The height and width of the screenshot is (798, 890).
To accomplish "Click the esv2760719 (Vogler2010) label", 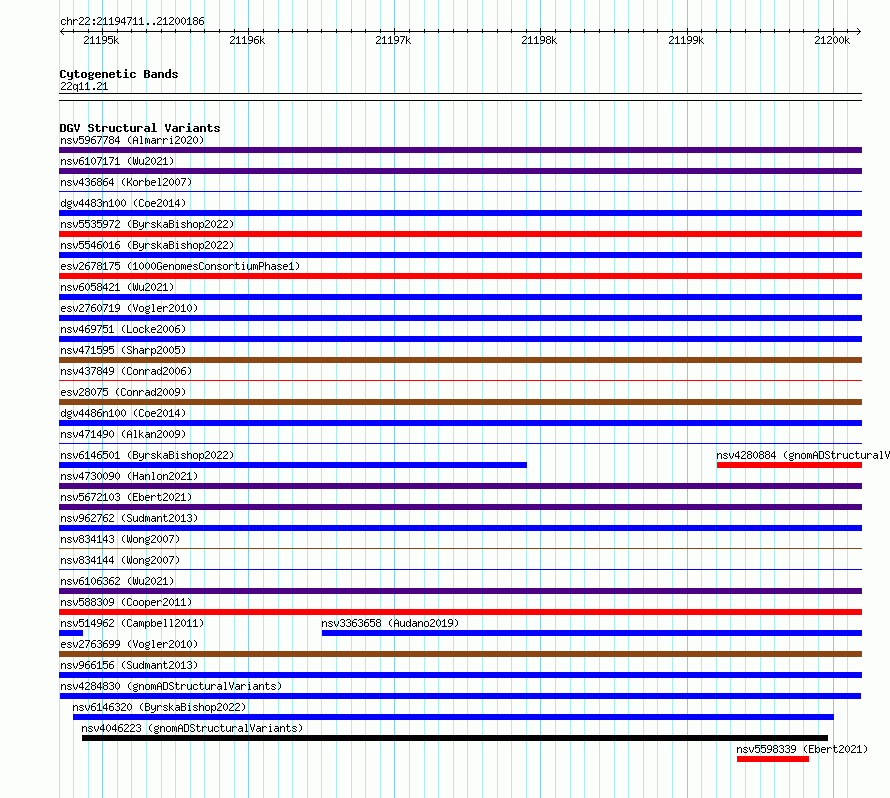I will coord(129,308).
